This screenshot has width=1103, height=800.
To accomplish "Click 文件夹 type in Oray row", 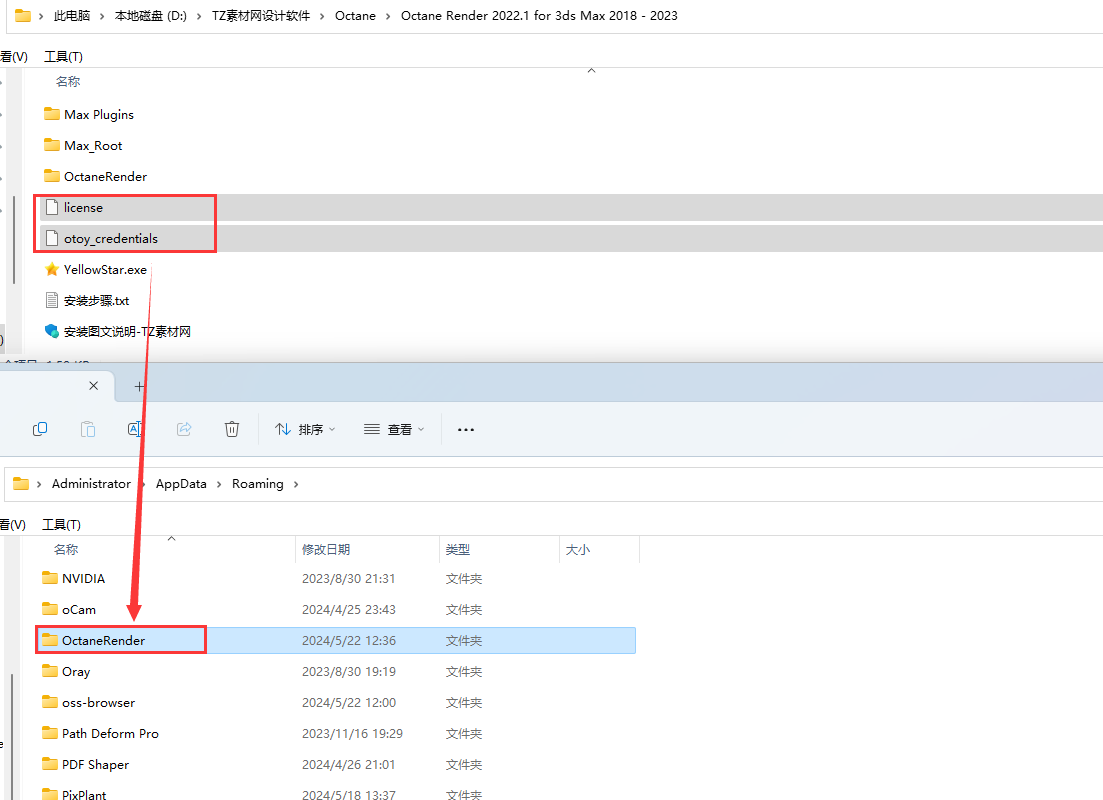I will (x=464, y=671).
